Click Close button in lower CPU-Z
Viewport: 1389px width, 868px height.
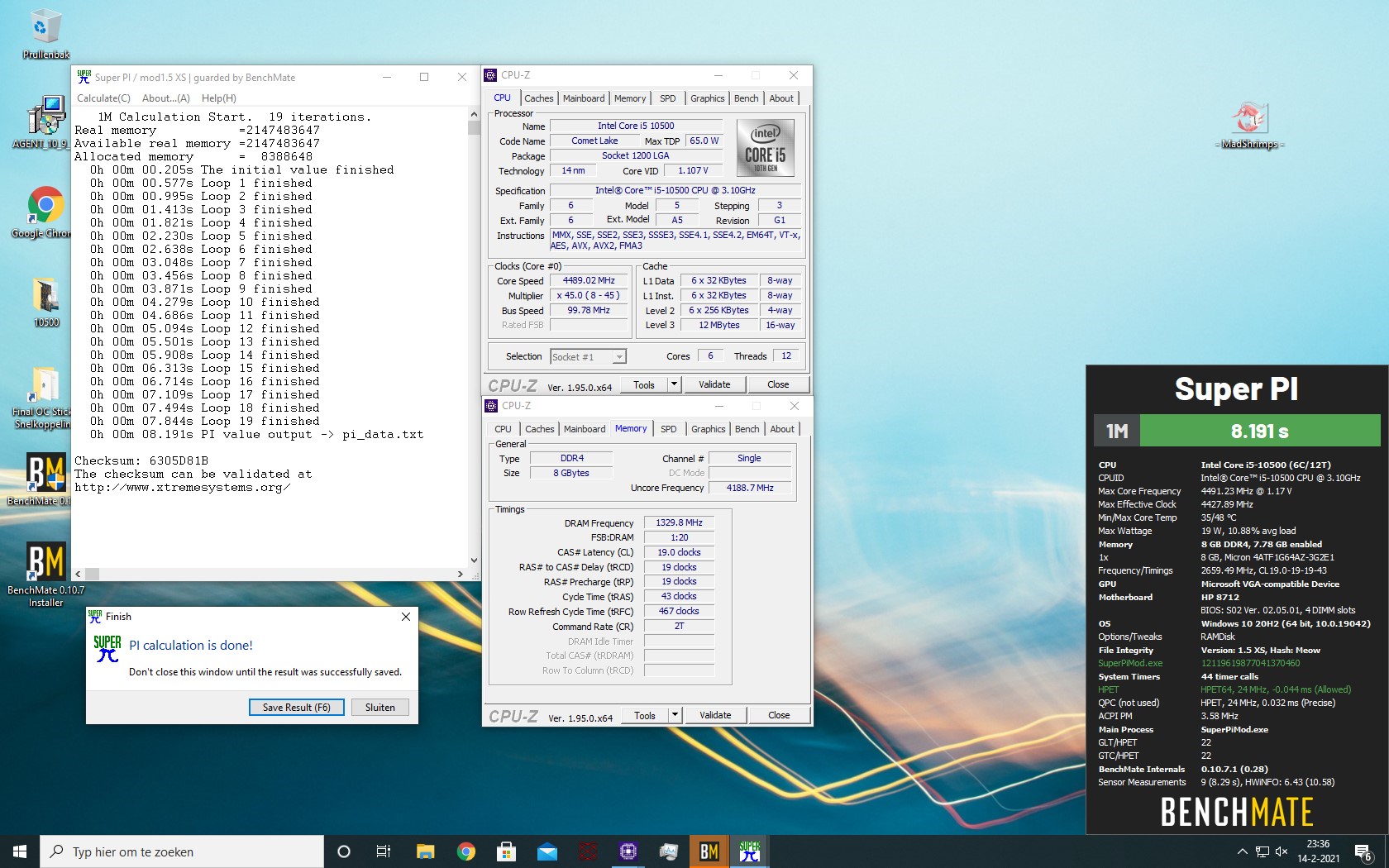779,715
